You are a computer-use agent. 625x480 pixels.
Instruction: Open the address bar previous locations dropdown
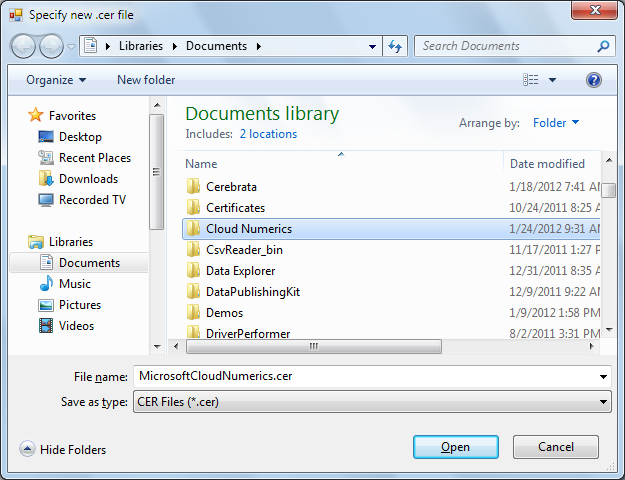pyautogui.click(x=372, y=47)
